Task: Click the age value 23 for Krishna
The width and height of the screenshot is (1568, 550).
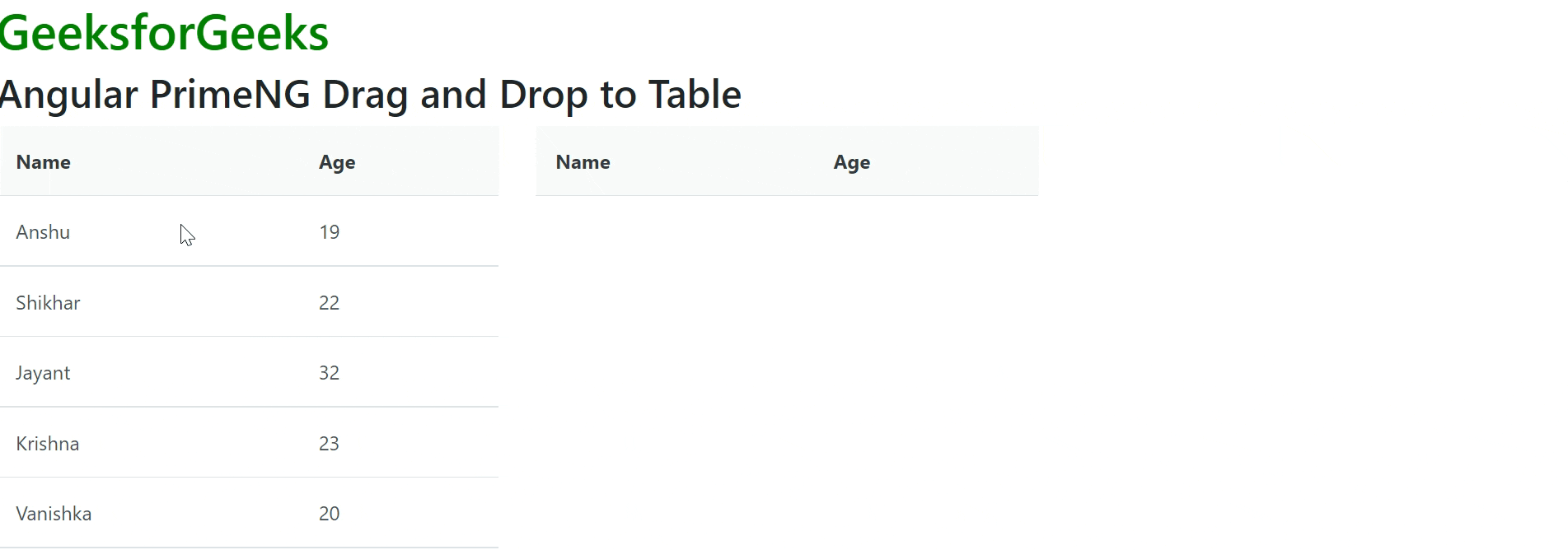Action: click(329, 443)
